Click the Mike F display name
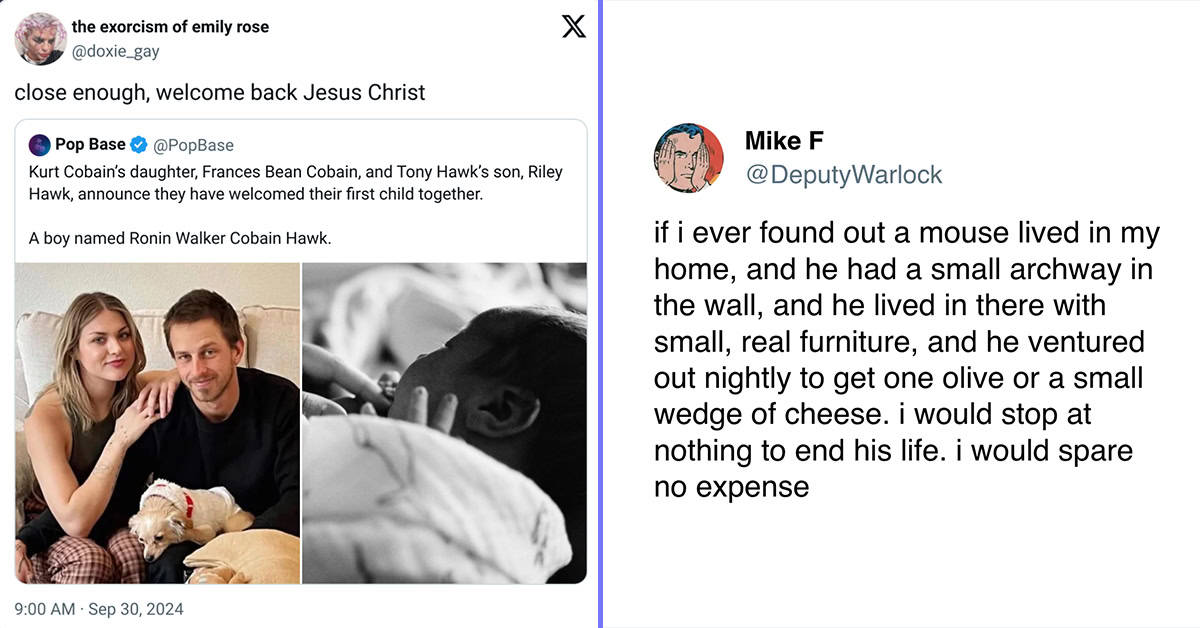This screenshot has width=1200, height=628. click(784, 141)
